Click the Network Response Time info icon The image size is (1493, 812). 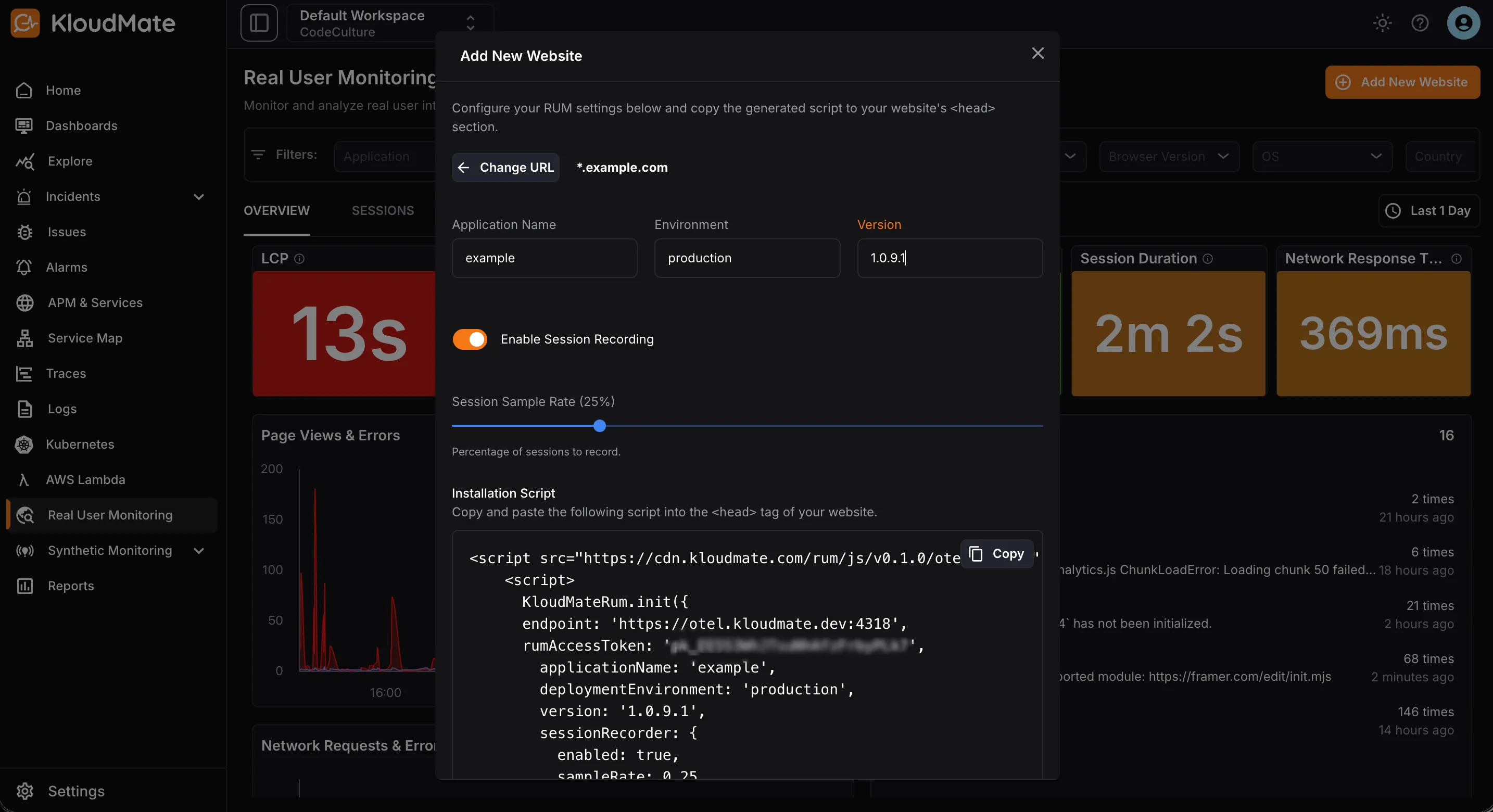(x=1457, y=259)
